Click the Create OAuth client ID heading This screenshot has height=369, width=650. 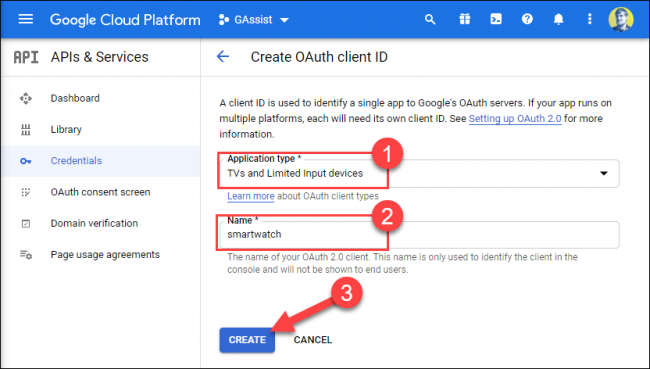319,57
